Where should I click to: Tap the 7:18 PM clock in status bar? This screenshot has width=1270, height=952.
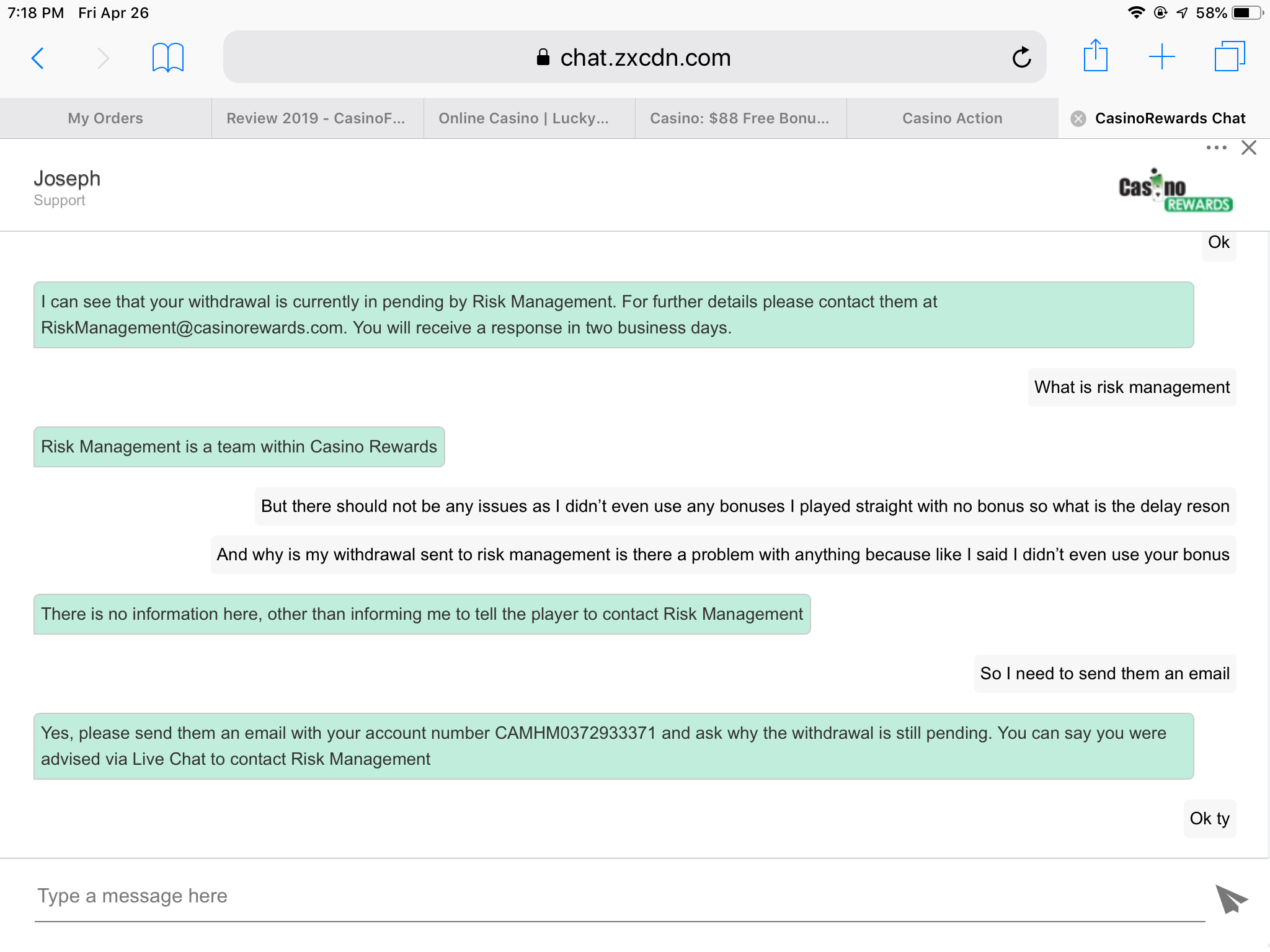(x=36, y=12)
